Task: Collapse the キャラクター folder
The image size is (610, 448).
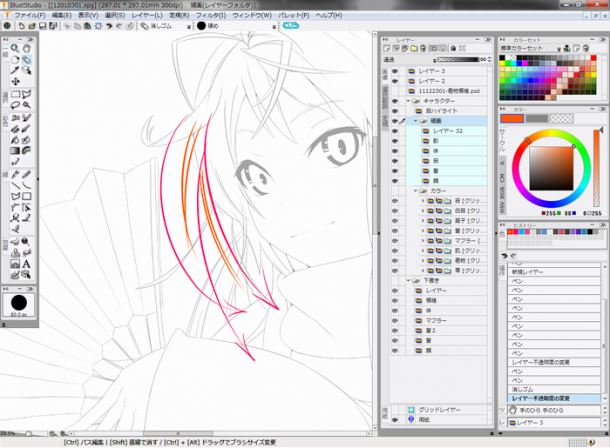Action: coord(409,101)
